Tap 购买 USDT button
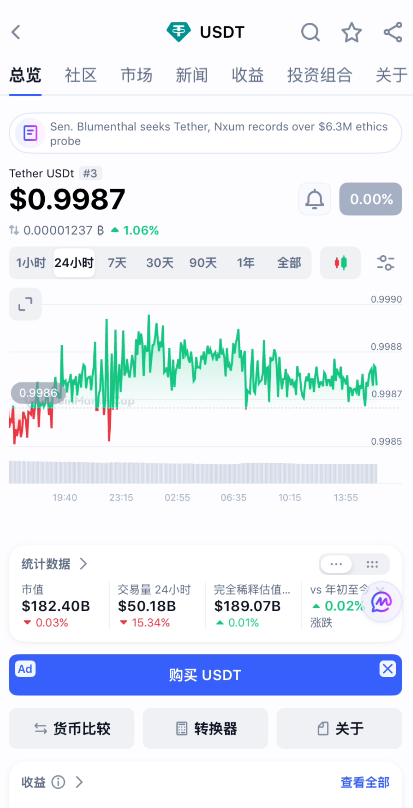The image size is (413, 808). click(x=205, y=675)
